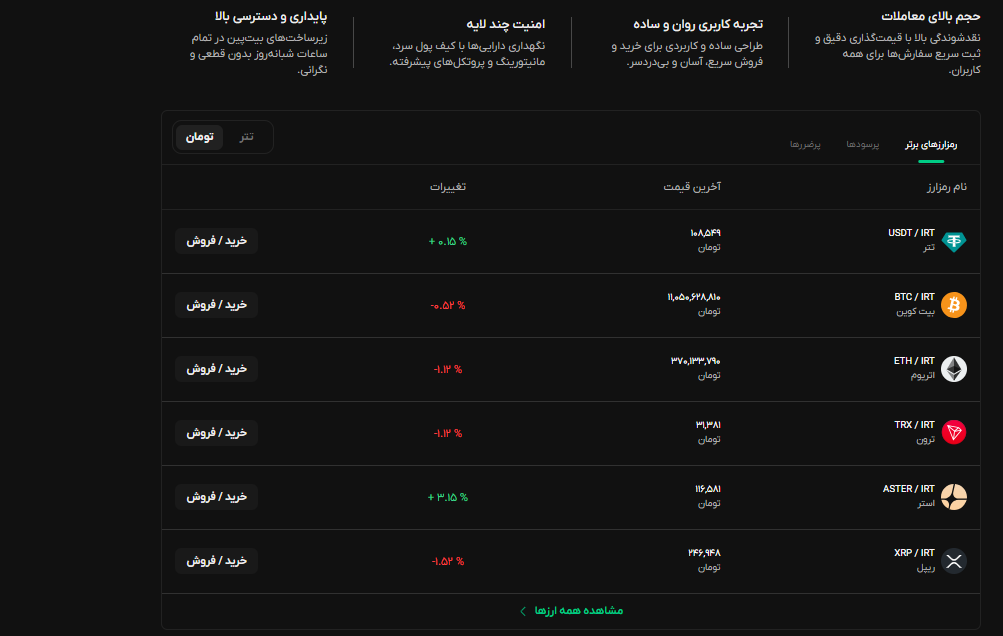Open the تغییرات column header
Image resolution: width=1003 pixels, height=636 pixels.
click(x=449, y=187)
